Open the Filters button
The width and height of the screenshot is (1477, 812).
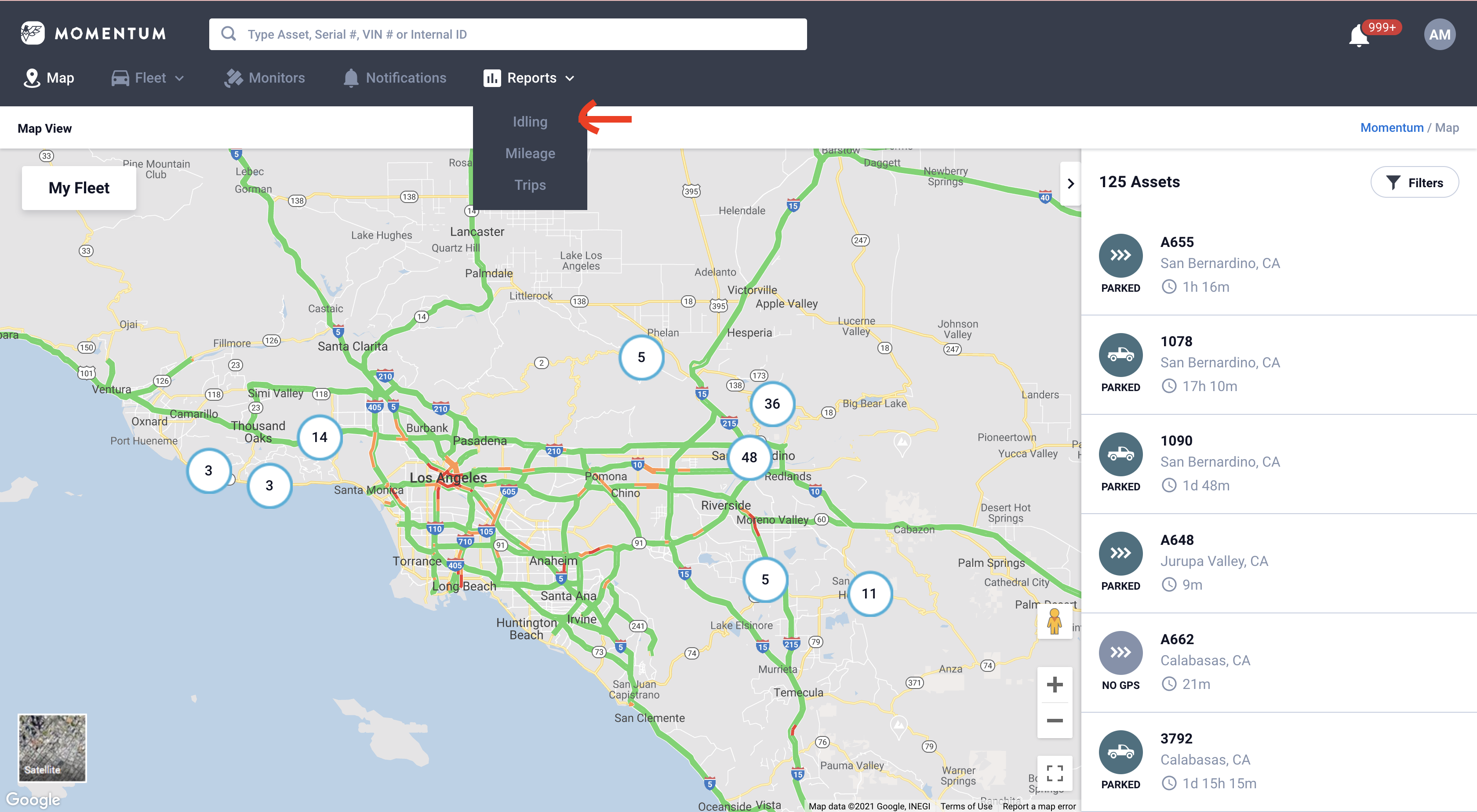[1415, 182]
